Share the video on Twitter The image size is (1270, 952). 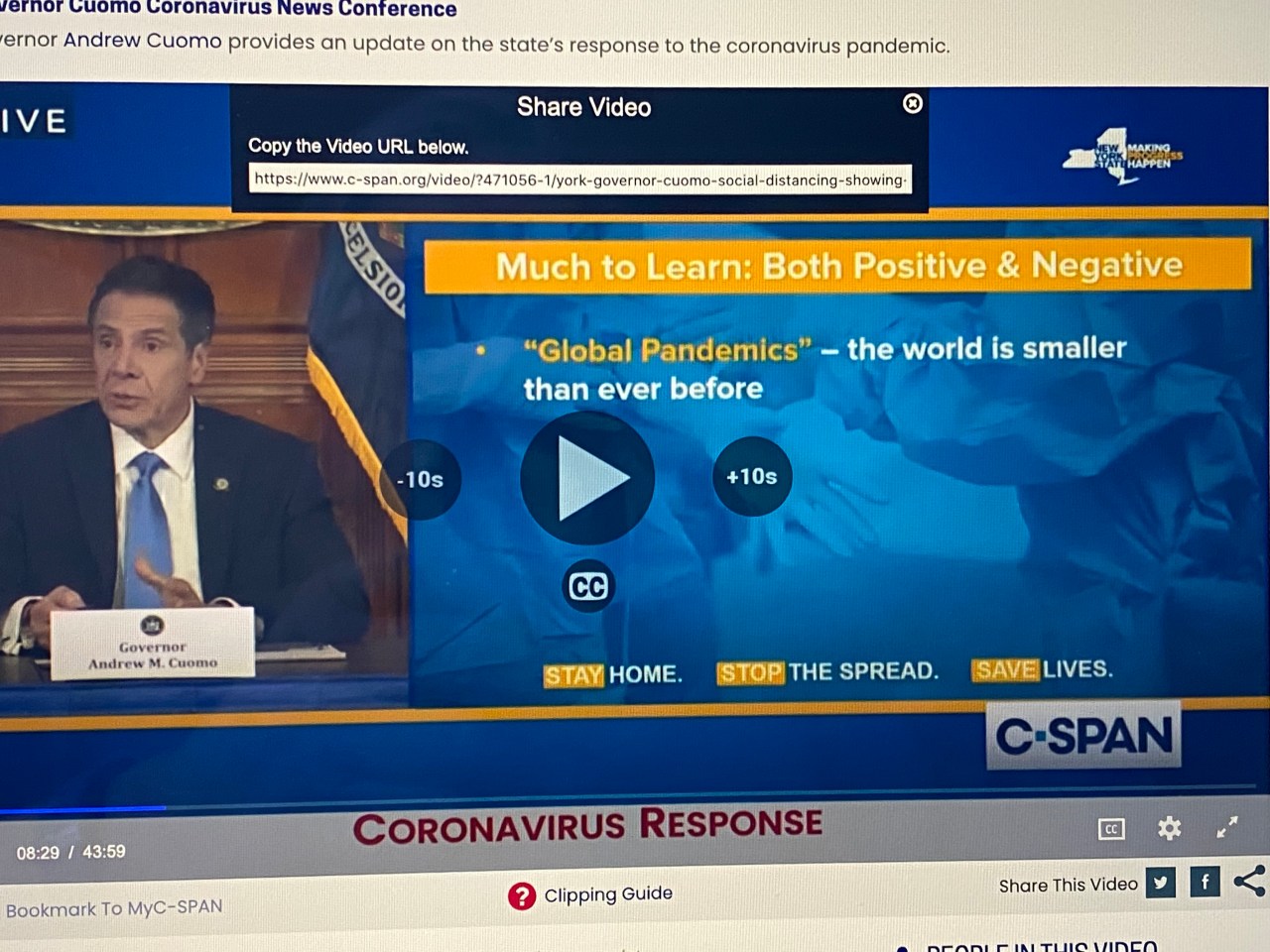click(x=1160, y=882)
